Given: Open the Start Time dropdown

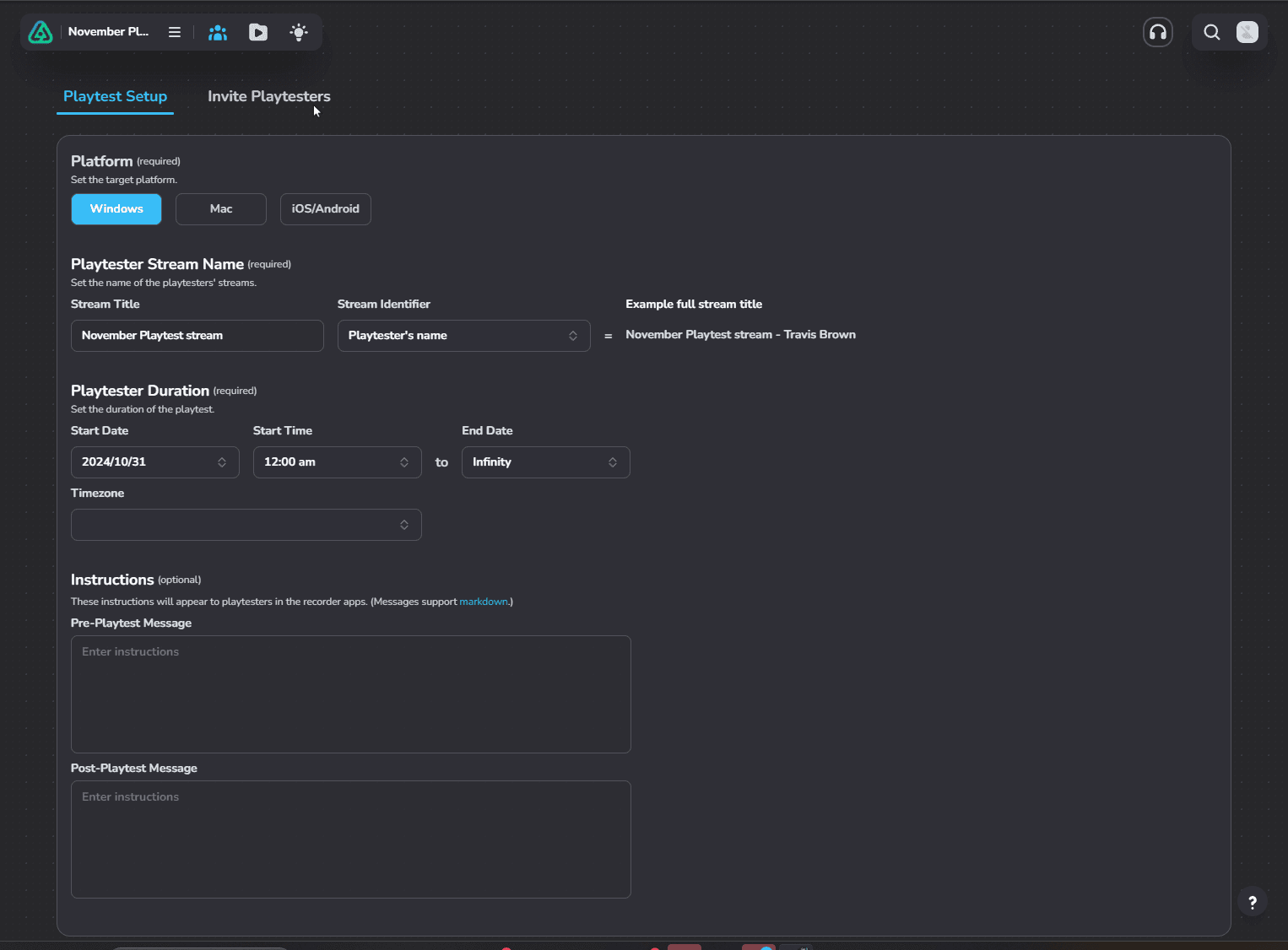Looking at the screenshot, I should click(338, 462).
